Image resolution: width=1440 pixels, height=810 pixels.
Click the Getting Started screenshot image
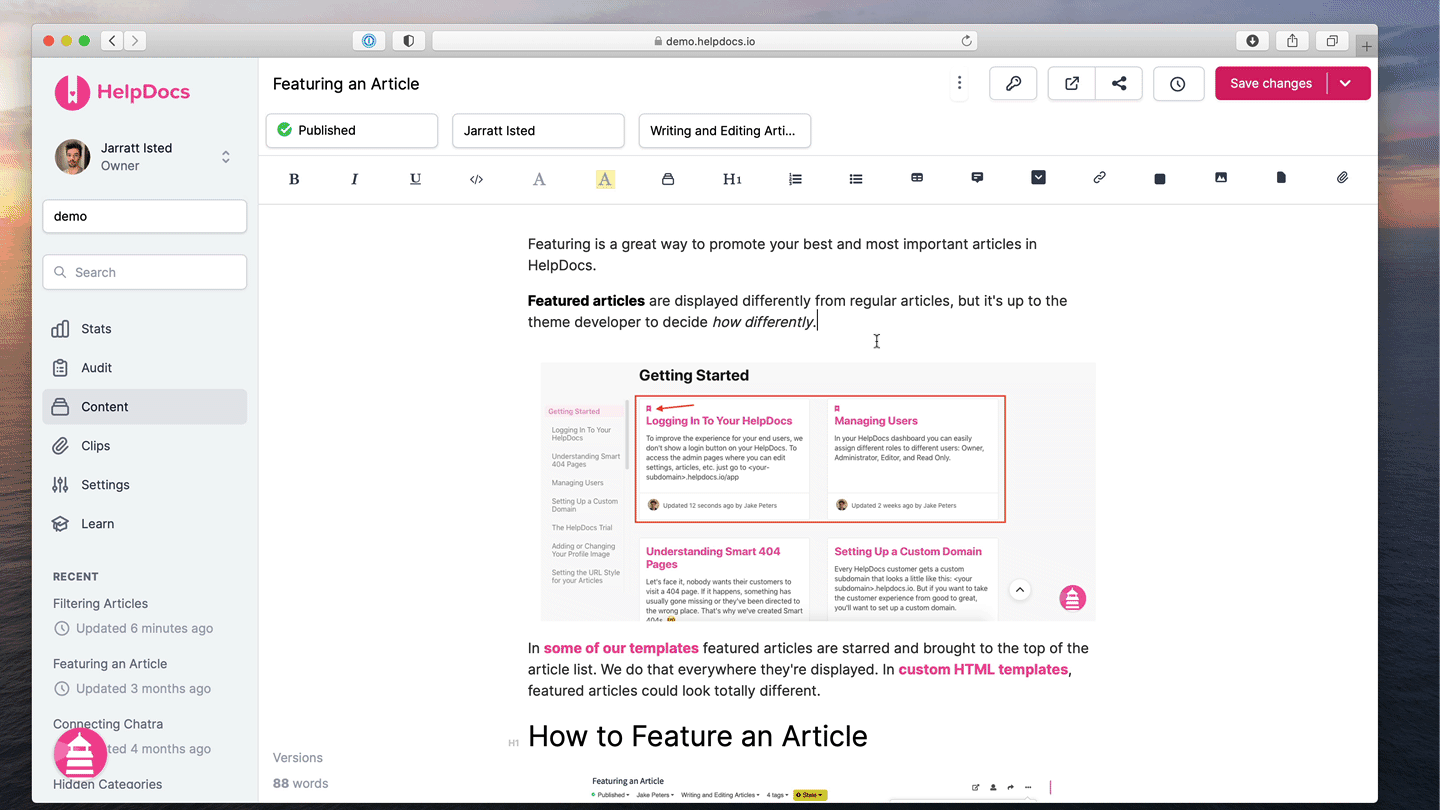pos(818,491)
